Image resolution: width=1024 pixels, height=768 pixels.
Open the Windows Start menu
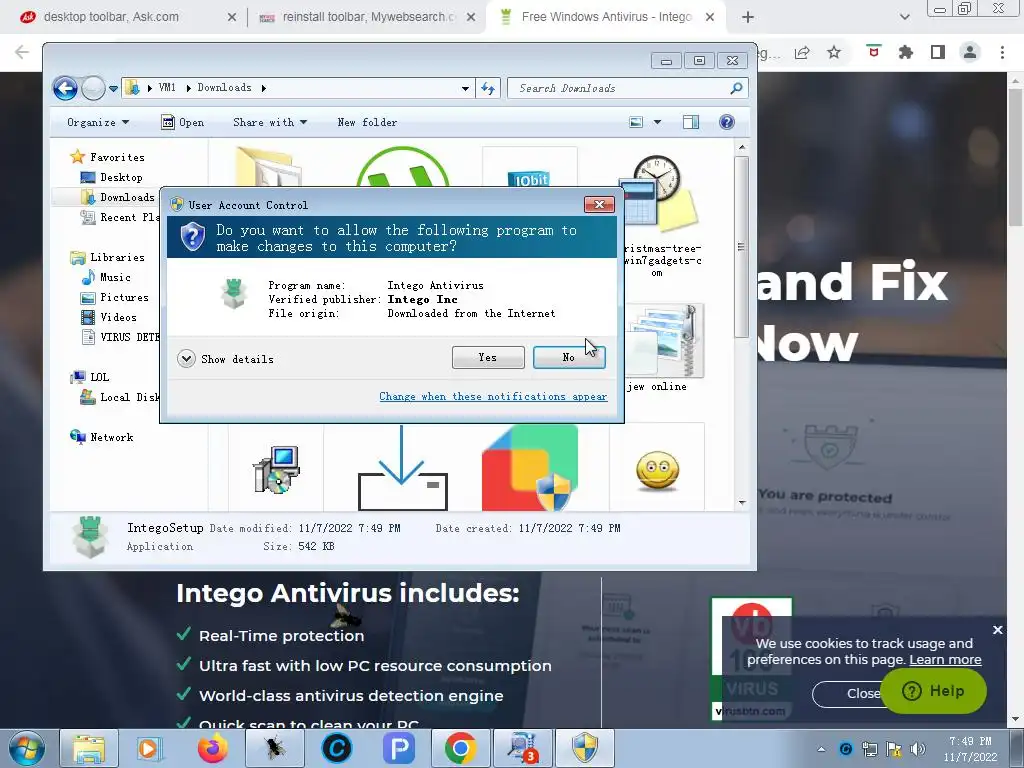coord(27,748)
